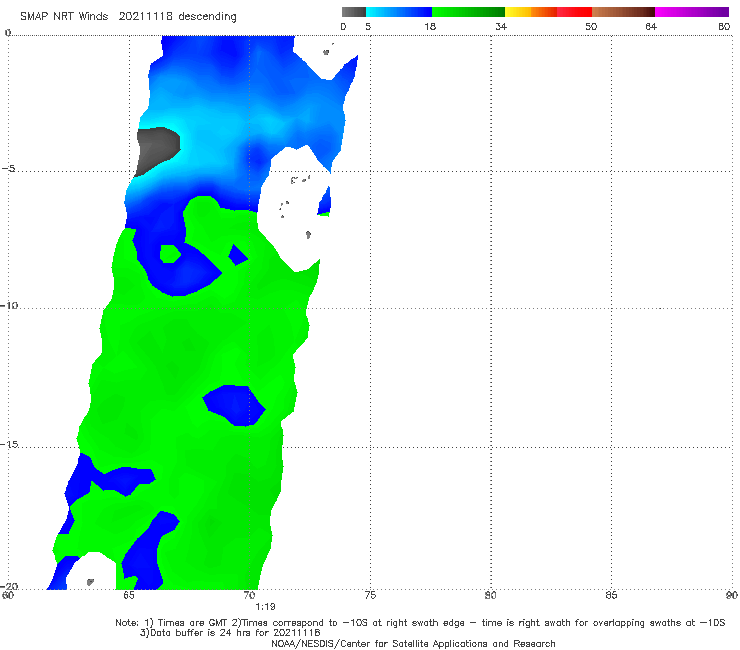Click the color bar label "50"
This screenshot has width=740, height=650.
pyautogui.click(x=591, y=27)
